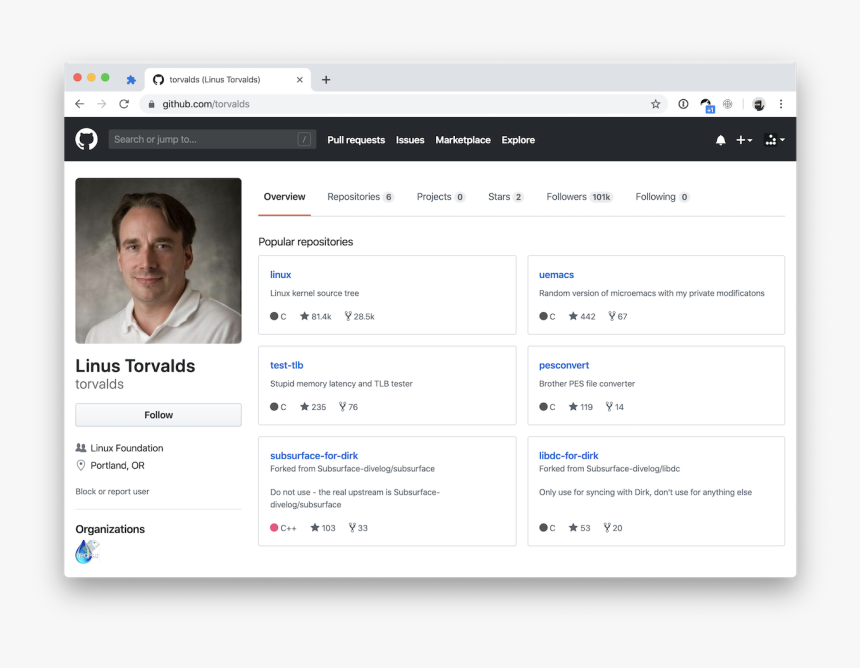Click the fork icon on libdc-for-dirk repo
This screenshot has width=860, height=668.
[607, 528]
